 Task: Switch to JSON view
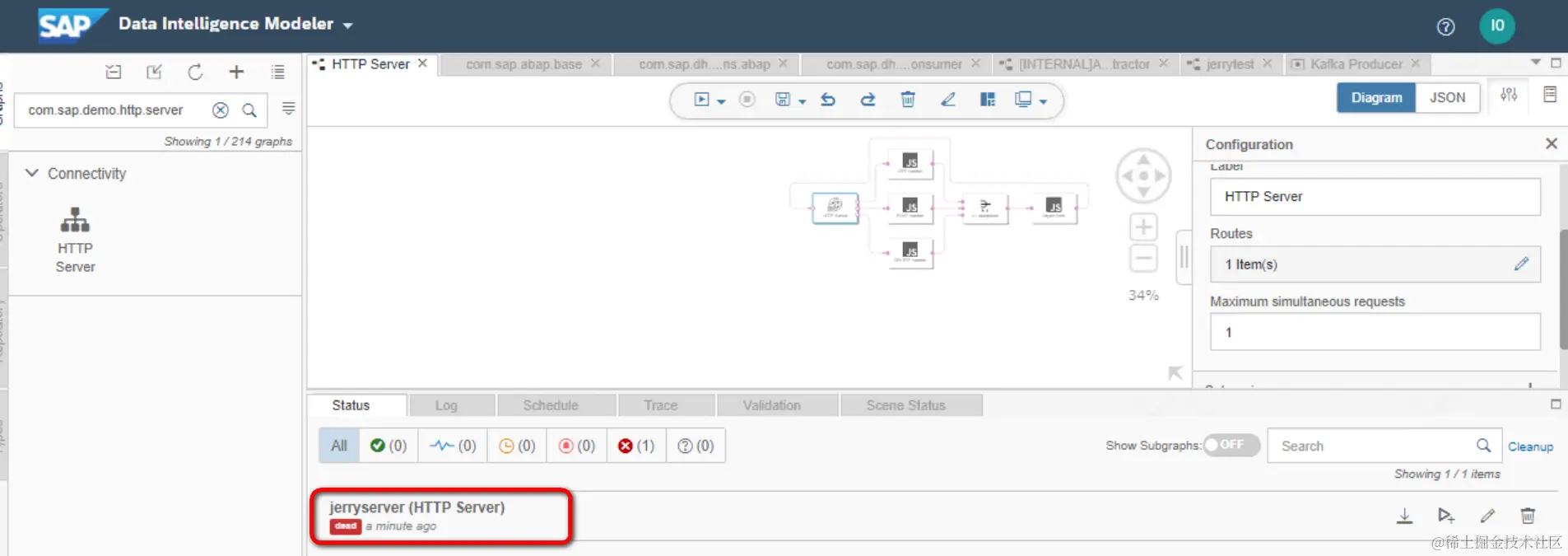click(x=1447, y=97)
